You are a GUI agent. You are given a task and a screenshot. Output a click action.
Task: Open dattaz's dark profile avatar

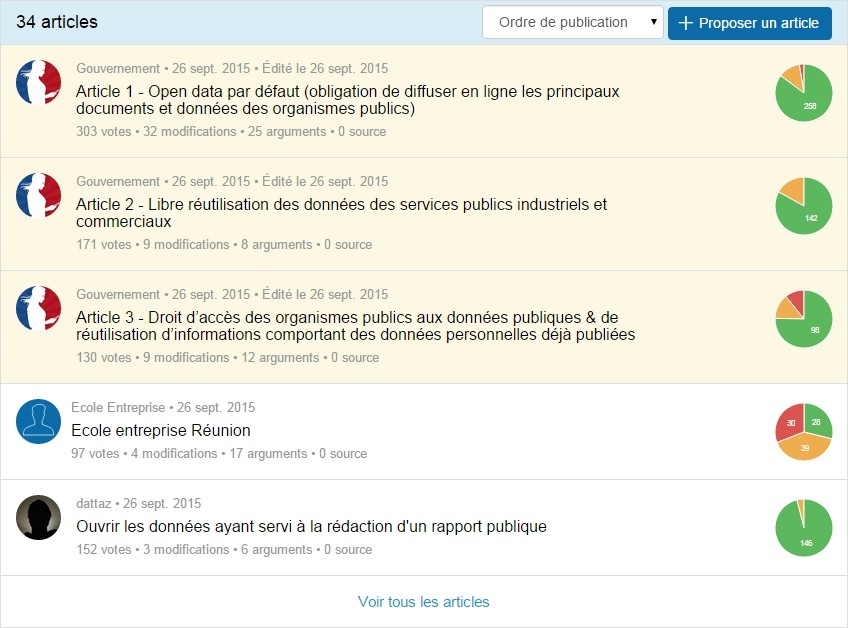coord(39,518)
